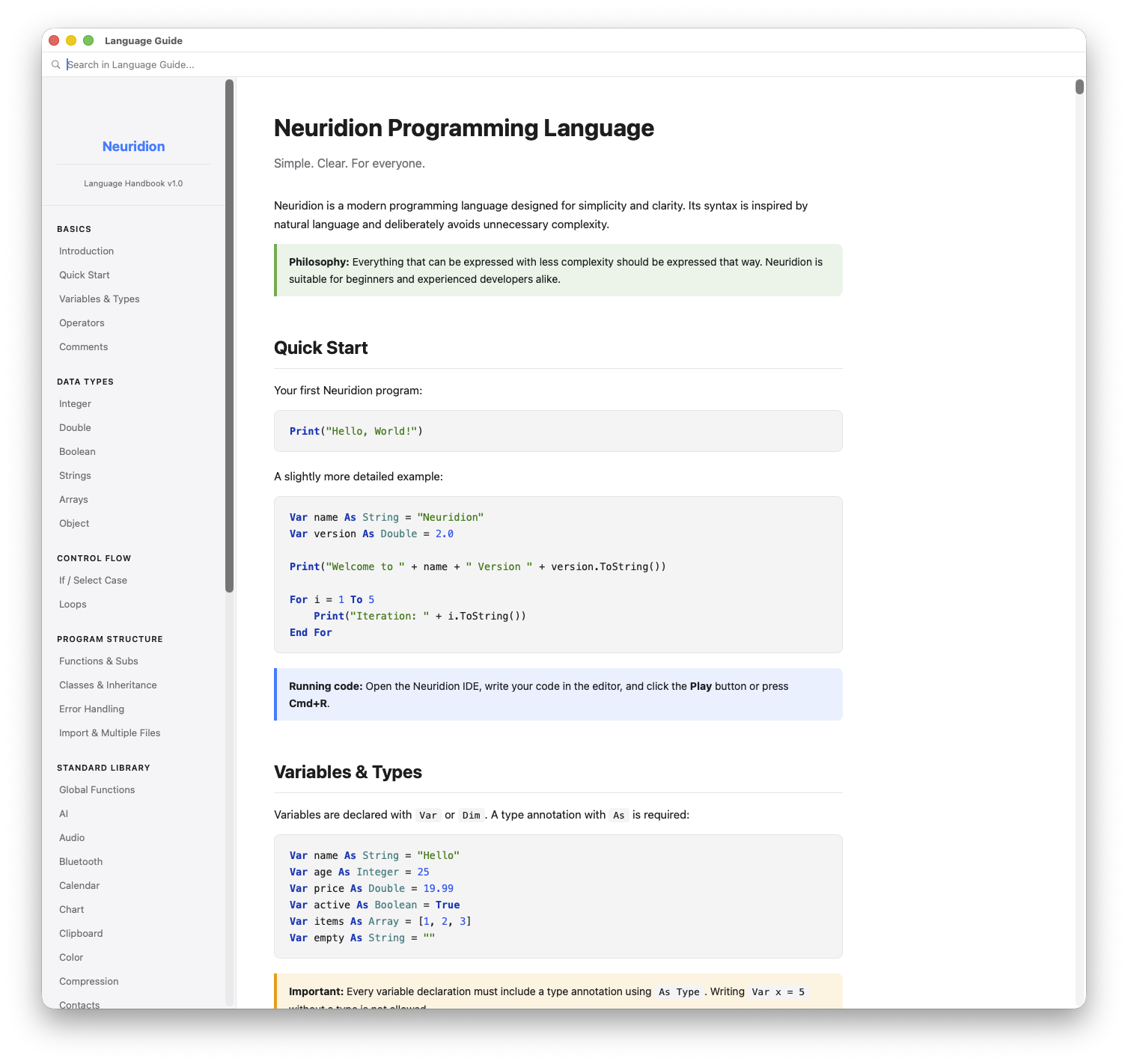This screenshot has height=1064, width=1128.
Task: Select If / Select Case under Control Flow
Action: click(92, 580)
